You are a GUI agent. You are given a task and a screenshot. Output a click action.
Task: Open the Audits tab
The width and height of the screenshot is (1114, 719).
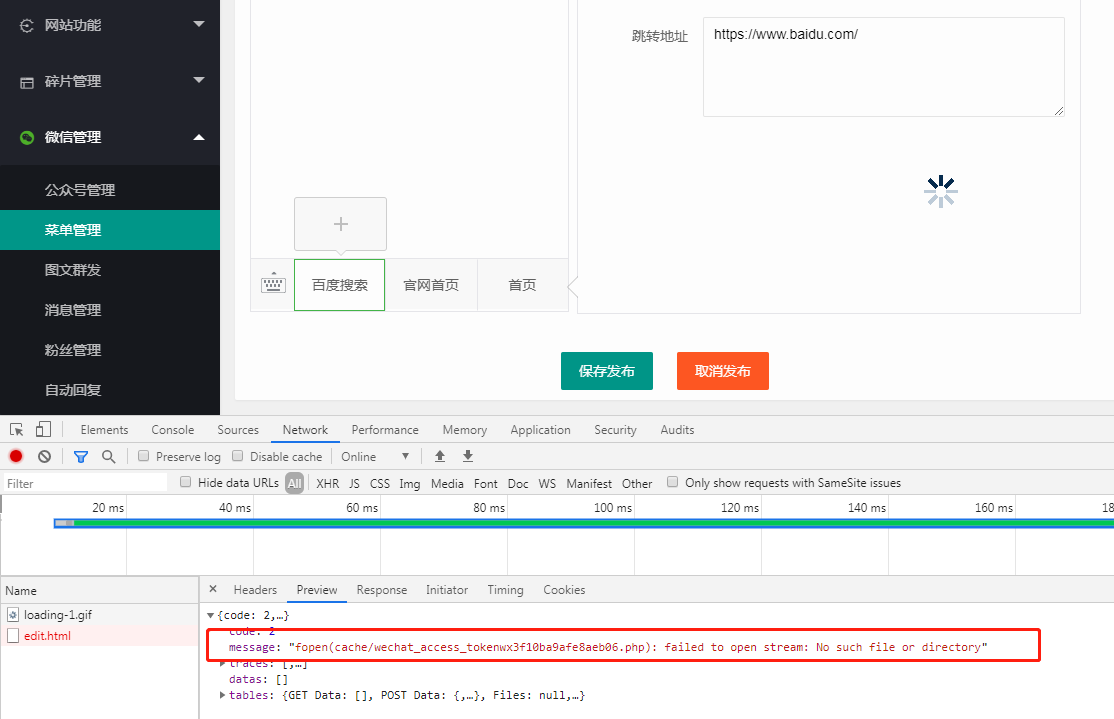677,430
